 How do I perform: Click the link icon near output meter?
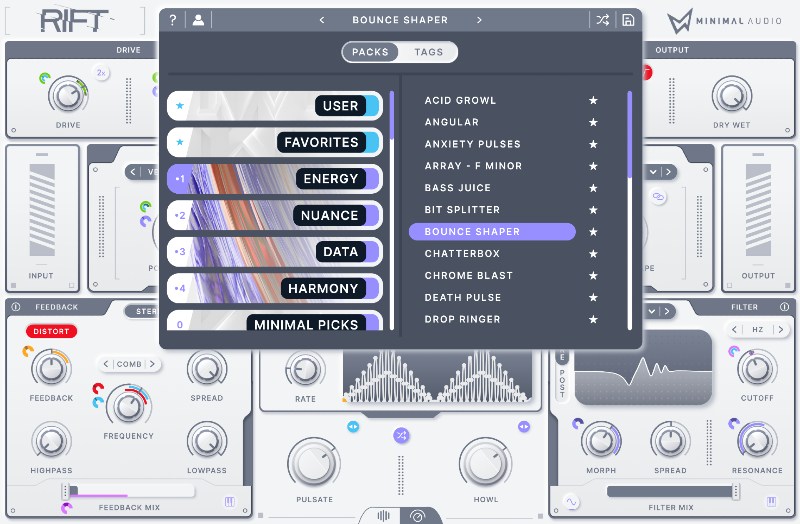(658, 196)
